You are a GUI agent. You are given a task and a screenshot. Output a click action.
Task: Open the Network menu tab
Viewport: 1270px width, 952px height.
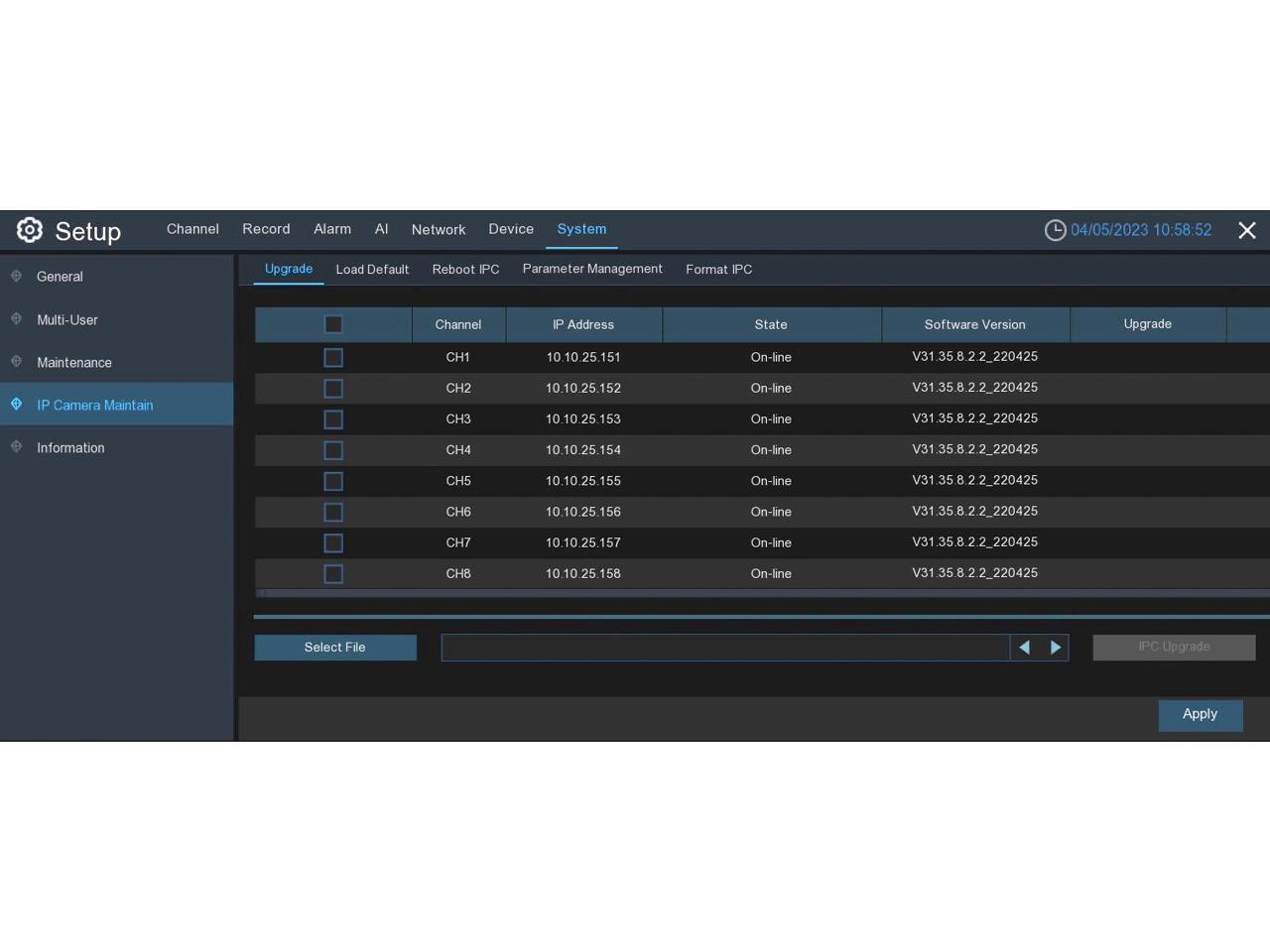tap(438, 229)
